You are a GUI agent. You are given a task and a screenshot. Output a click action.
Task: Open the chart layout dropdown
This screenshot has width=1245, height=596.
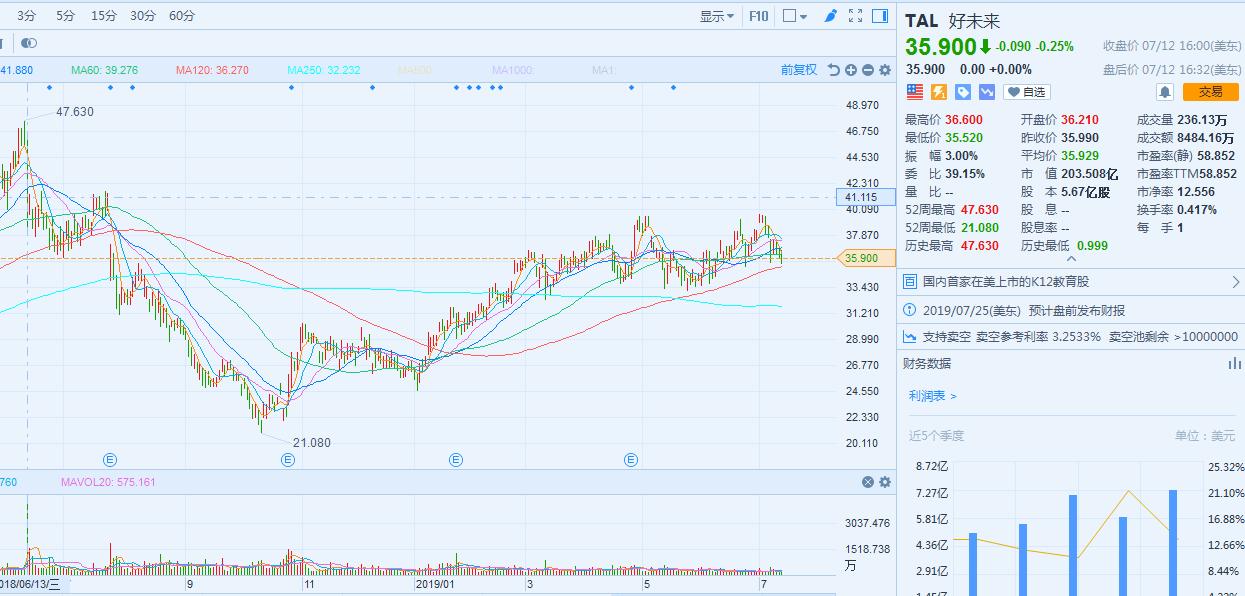(795, 16)
